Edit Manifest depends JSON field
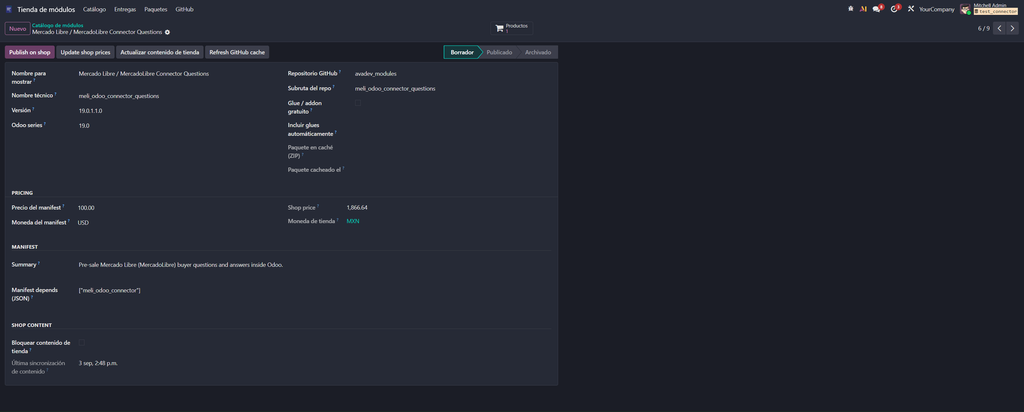1024x412 pixels. coord(110,291)
